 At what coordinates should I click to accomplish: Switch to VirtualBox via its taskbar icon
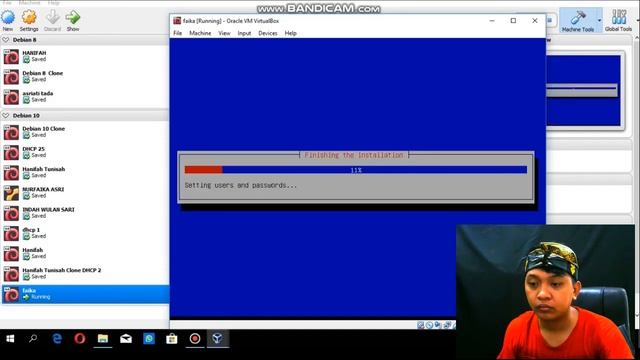218,338
